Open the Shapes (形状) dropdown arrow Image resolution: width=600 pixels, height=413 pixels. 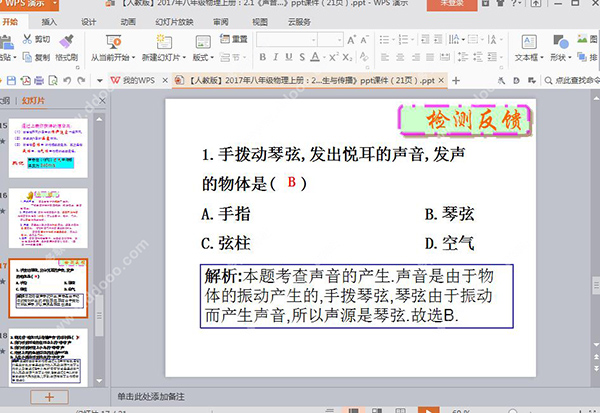(x=570, y=58)
